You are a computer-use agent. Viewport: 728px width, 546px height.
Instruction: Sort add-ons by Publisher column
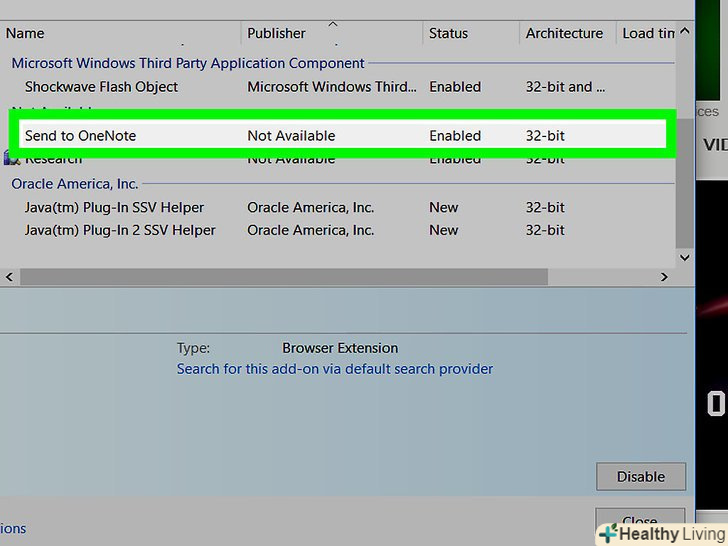(332, 33)
